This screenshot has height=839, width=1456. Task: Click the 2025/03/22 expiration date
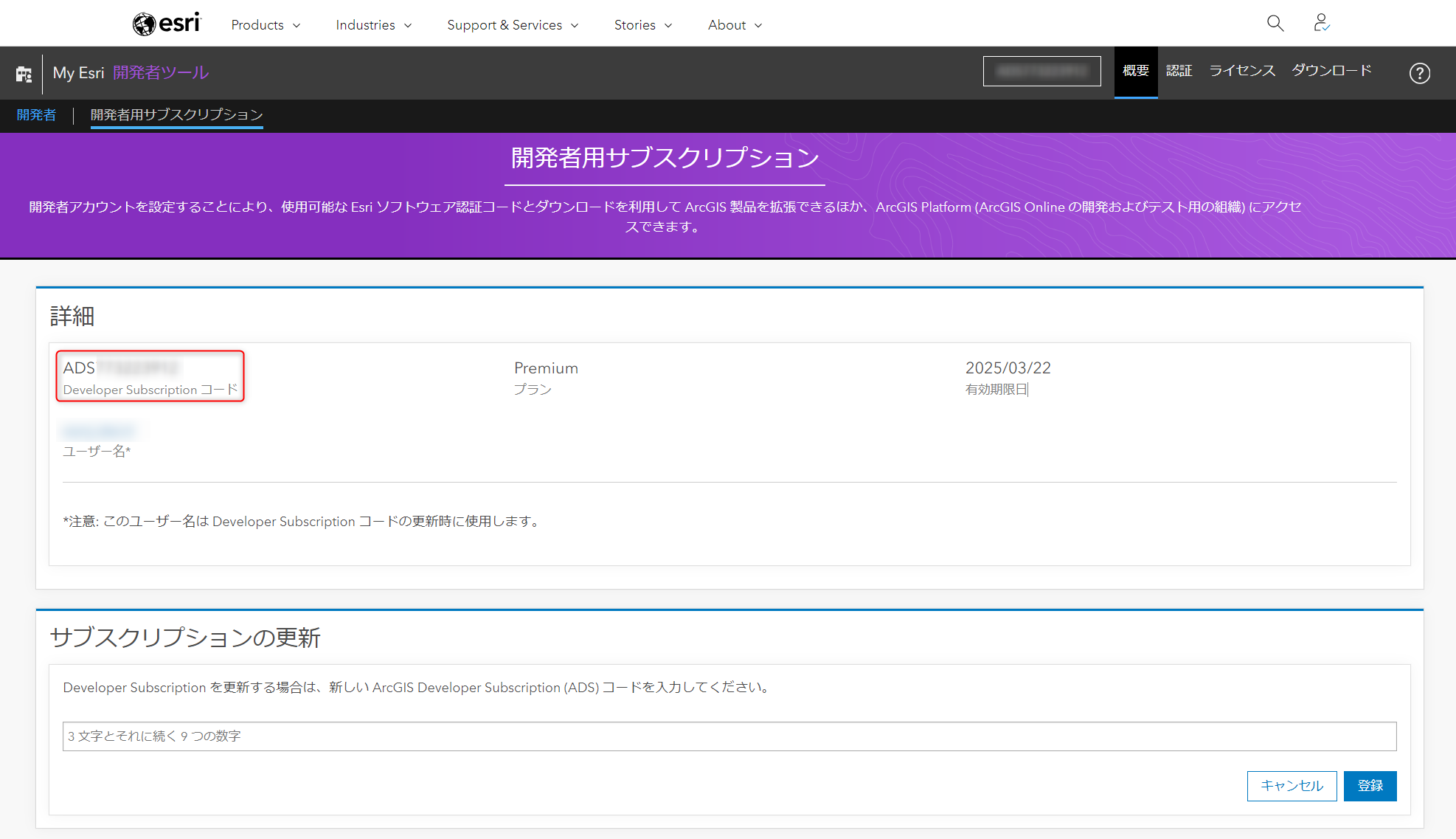[x=1008, y=368]
